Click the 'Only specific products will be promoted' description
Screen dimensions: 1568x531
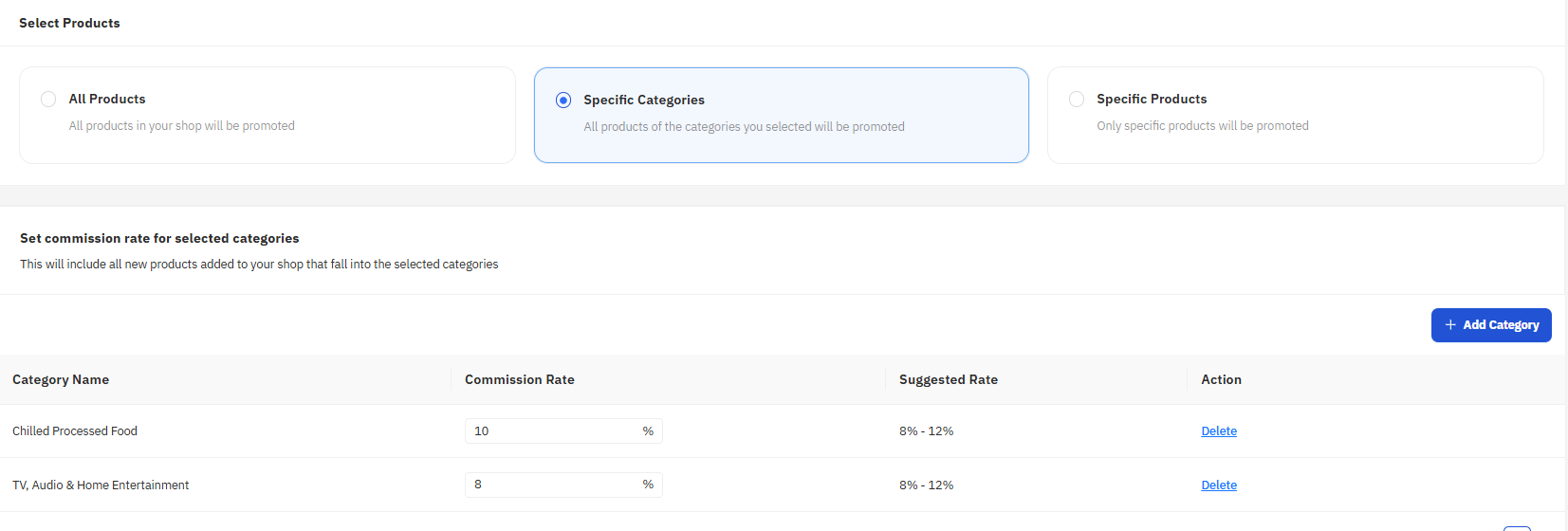(1203, 126)
